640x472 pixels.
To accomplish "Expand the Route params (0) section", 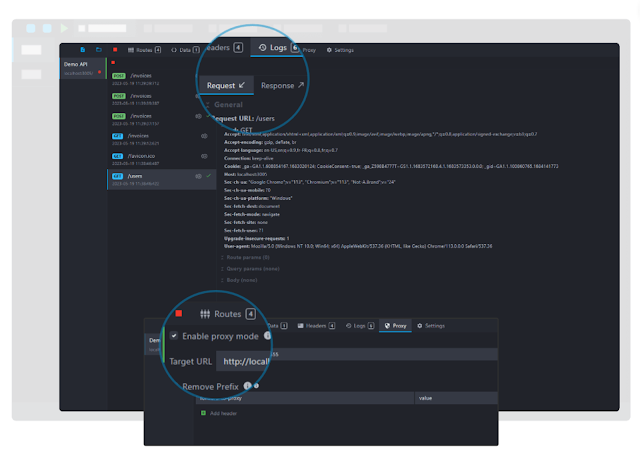I will coord(245,257).
